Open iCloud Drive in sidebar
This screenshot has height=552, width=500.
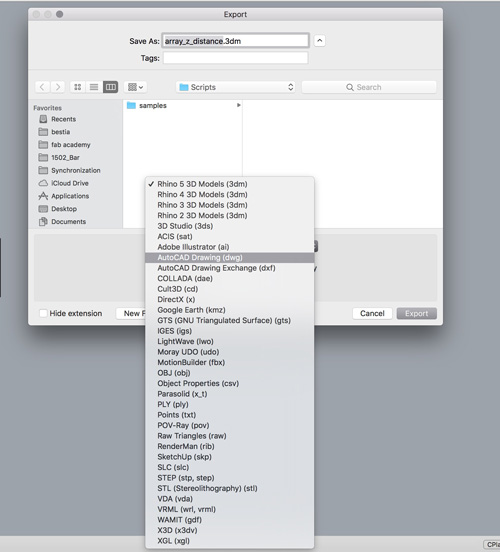[x=63, y=183]
